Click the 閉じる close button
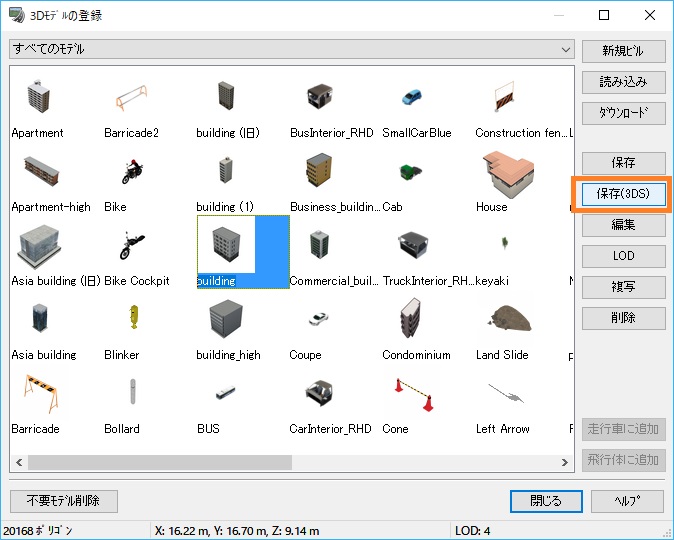The image size is (674, 540). click(x=546, y=501)
